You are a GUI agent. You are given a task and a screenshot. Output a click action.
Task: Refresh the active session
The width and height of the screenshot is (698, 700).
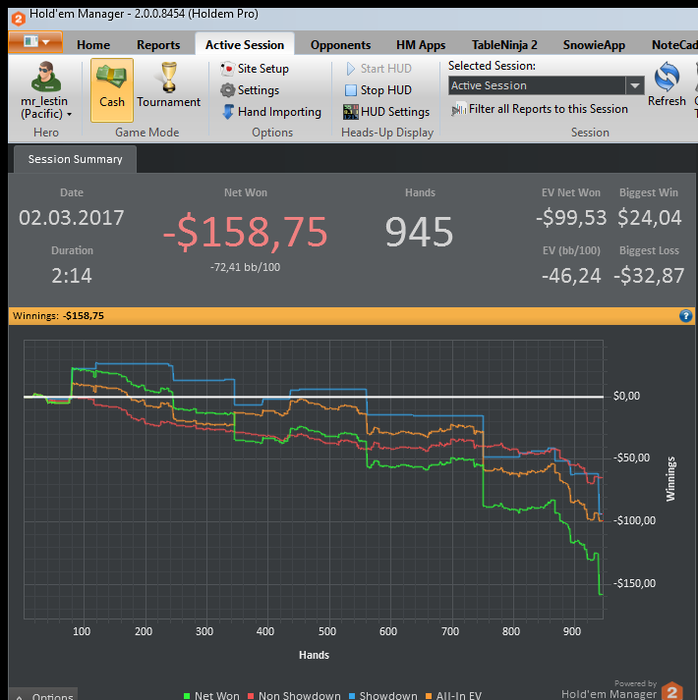[x=667, y=85]
